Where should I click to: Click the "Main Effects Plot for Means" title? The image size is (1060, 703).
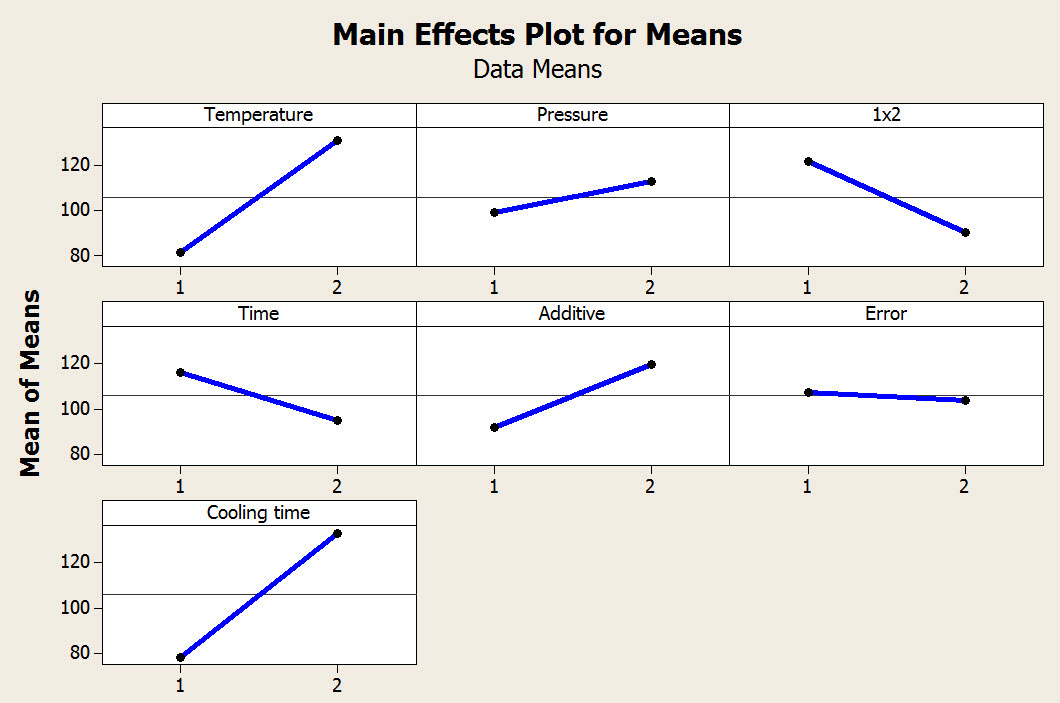point(537,35)
